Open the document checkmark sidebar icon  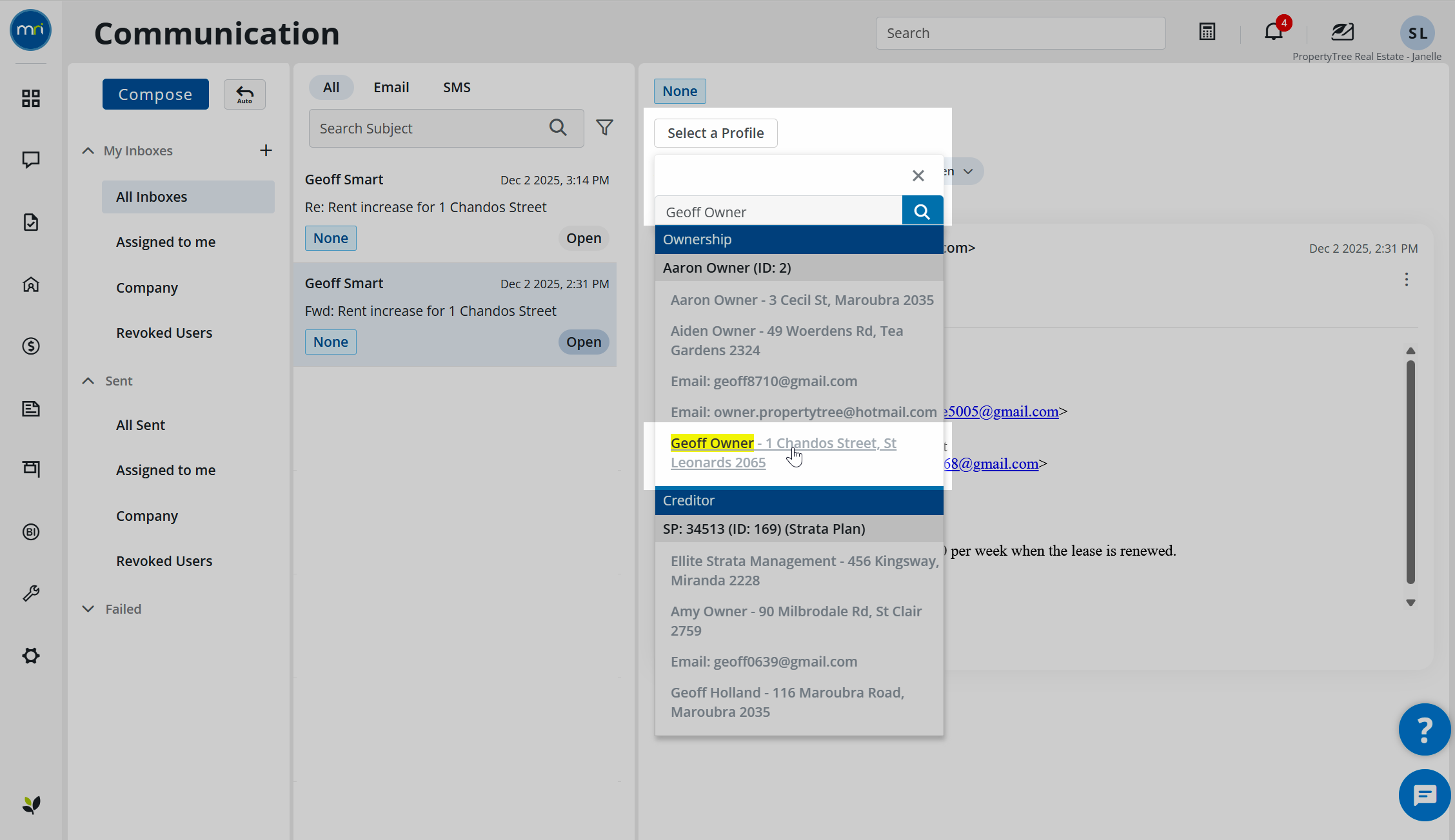click(x=31, y=222)
